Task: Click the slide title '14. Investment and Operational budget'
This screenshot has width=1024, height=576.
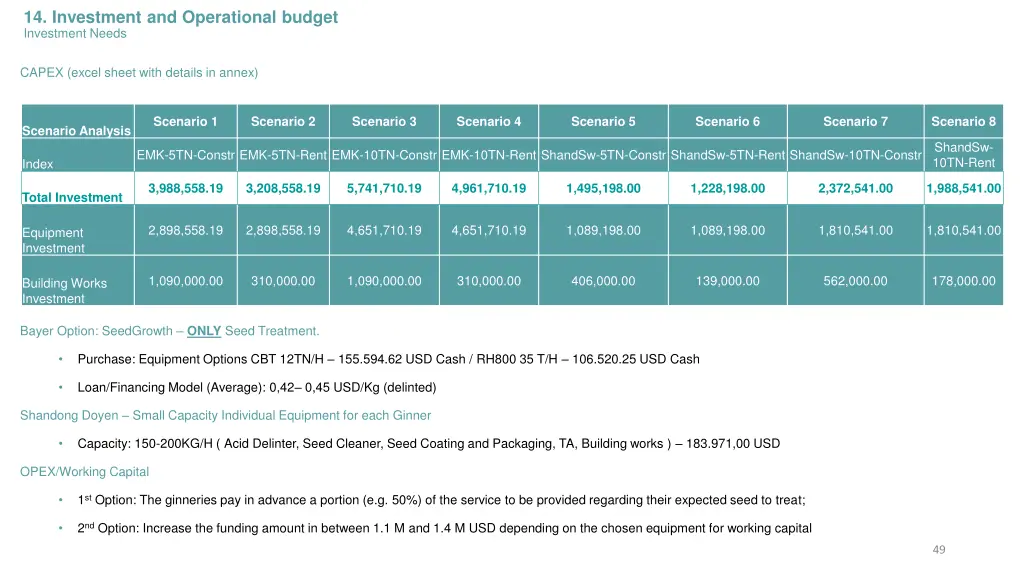Action: (x=181, y=17)
